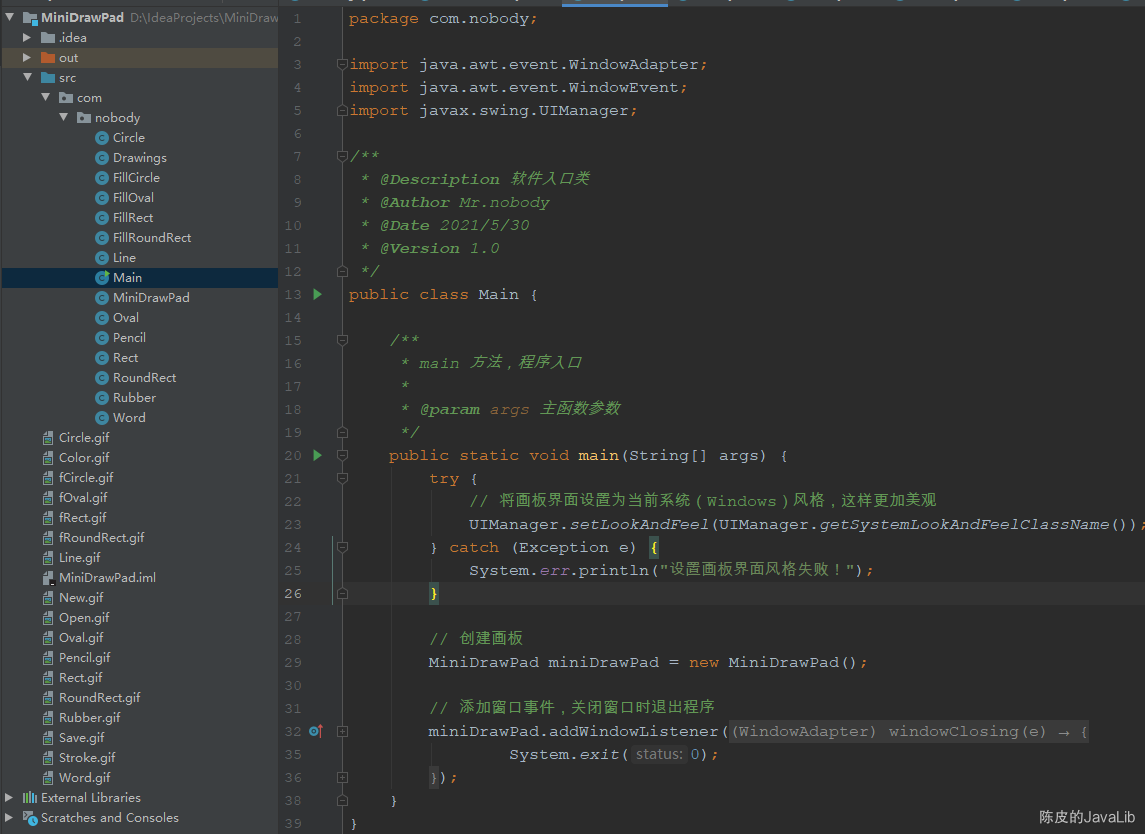This screenshot has height=834, width=1145.
Task: Select the Rubber class icon
Action: [102, 398]
